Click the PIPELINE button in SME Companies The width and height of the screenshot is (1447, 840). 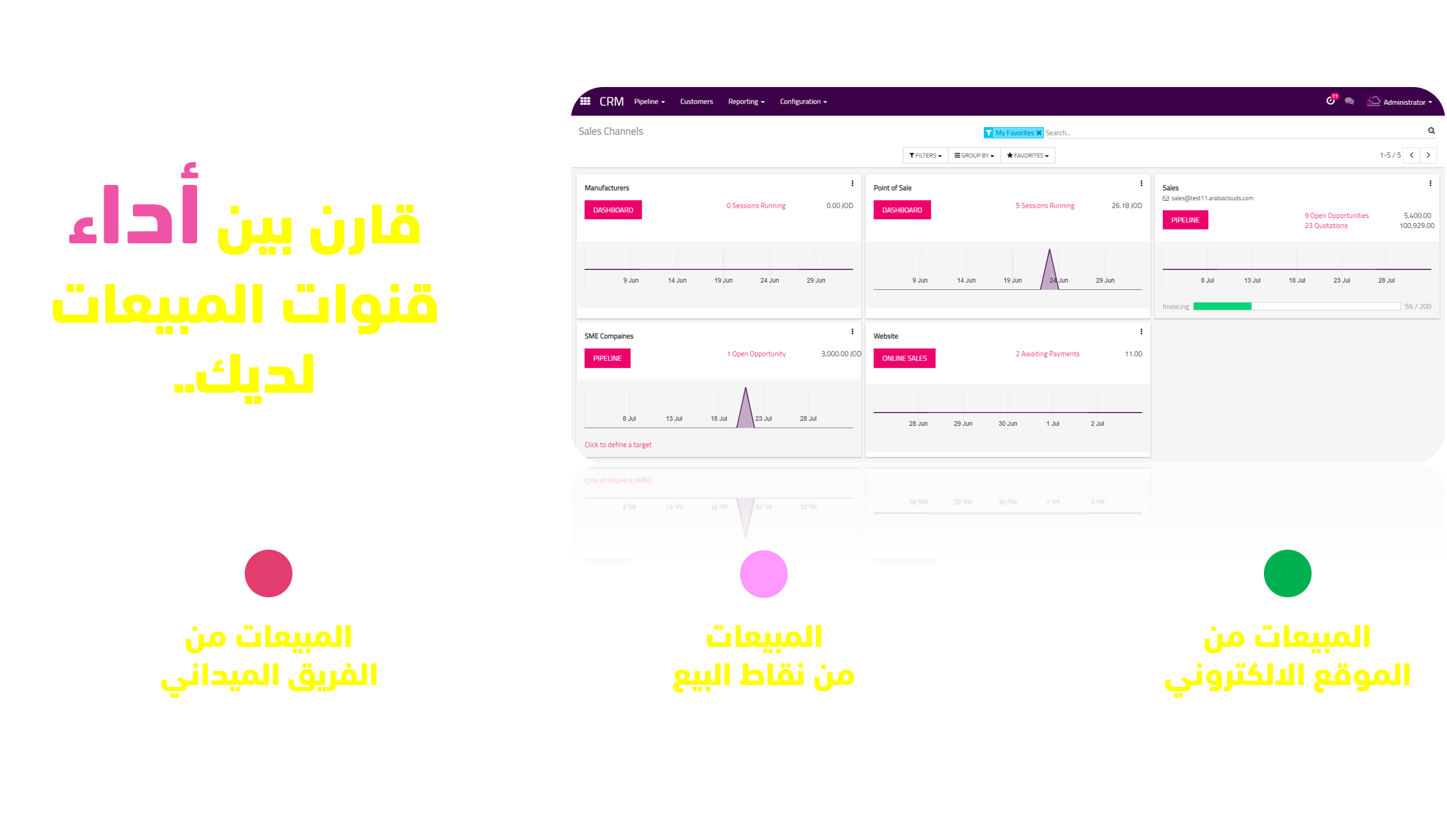click(x=607, y=357)
